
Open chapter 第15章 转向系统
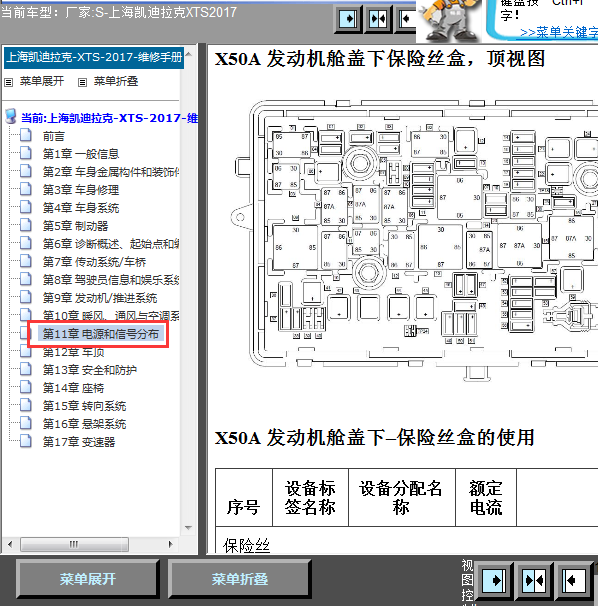84,406
